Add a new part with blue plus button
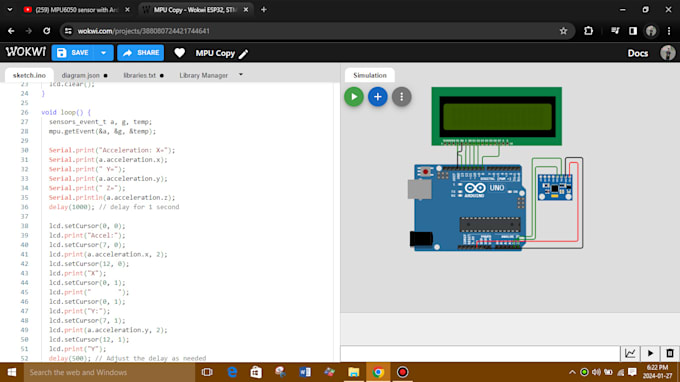Screen dimensions: 680x382 pos(378,97)
